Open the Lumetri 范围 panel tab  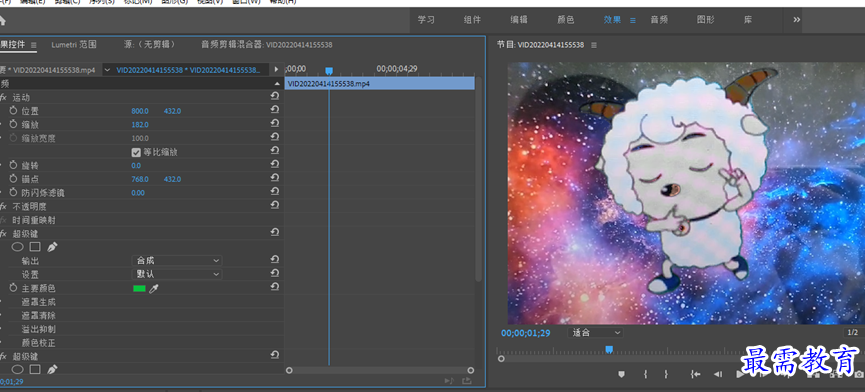tap(74, 45)
